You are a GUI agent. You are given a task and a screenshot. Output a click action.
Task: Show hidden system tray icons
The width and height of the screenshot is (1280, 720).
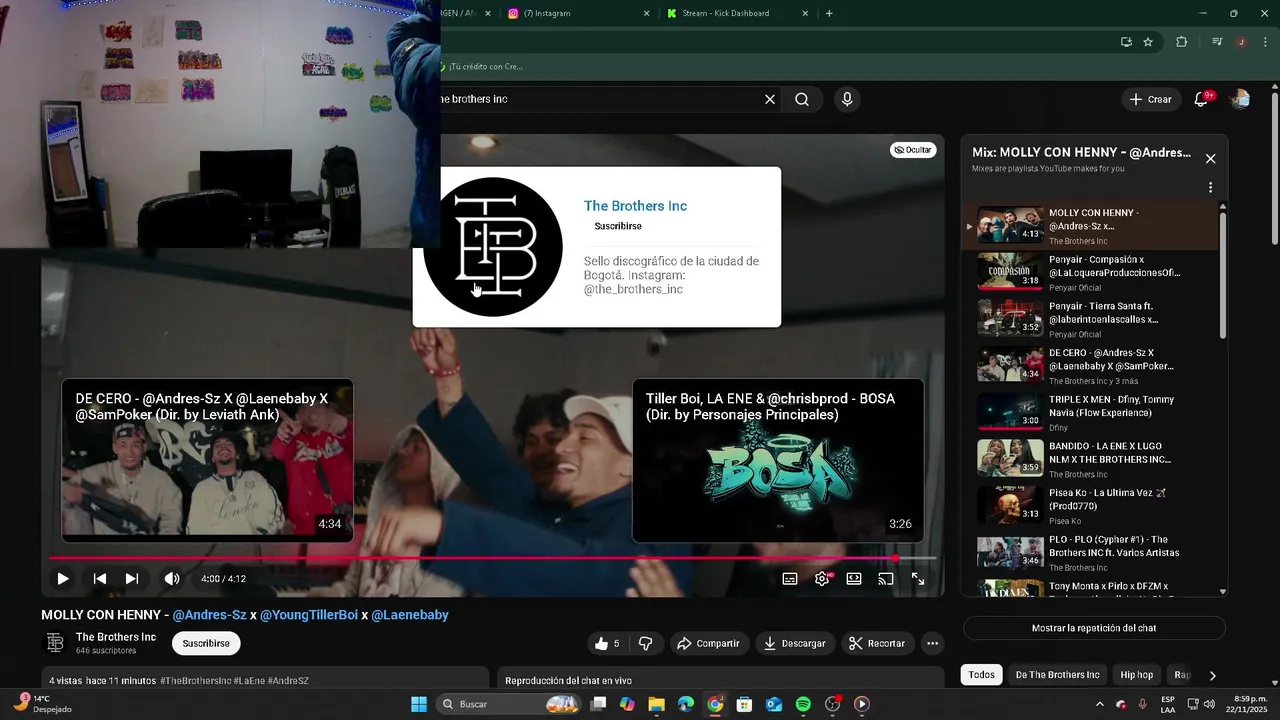pos(1099,704)
